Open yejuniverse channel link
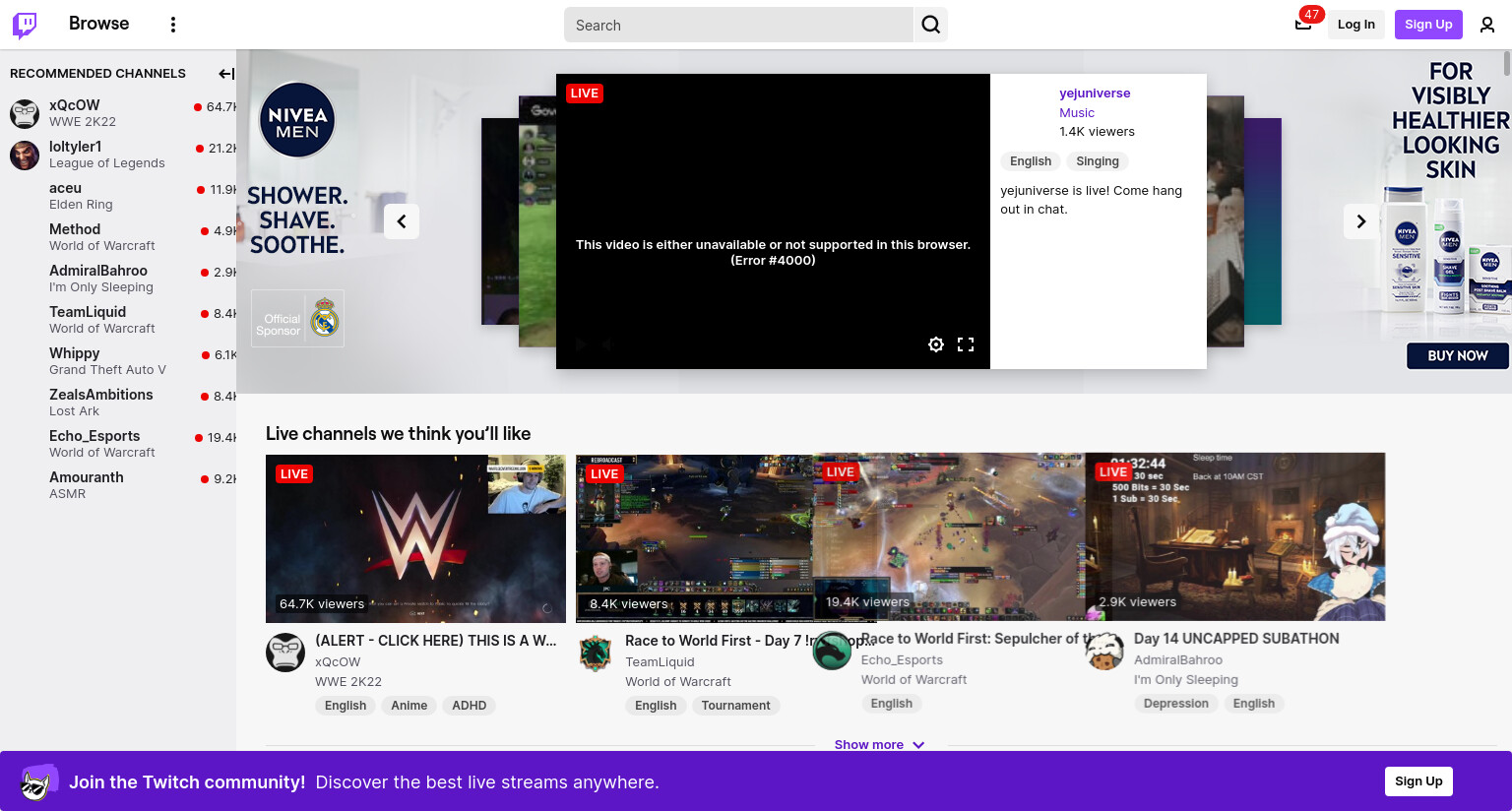The image size is (1512, 811). [1095, 94]
